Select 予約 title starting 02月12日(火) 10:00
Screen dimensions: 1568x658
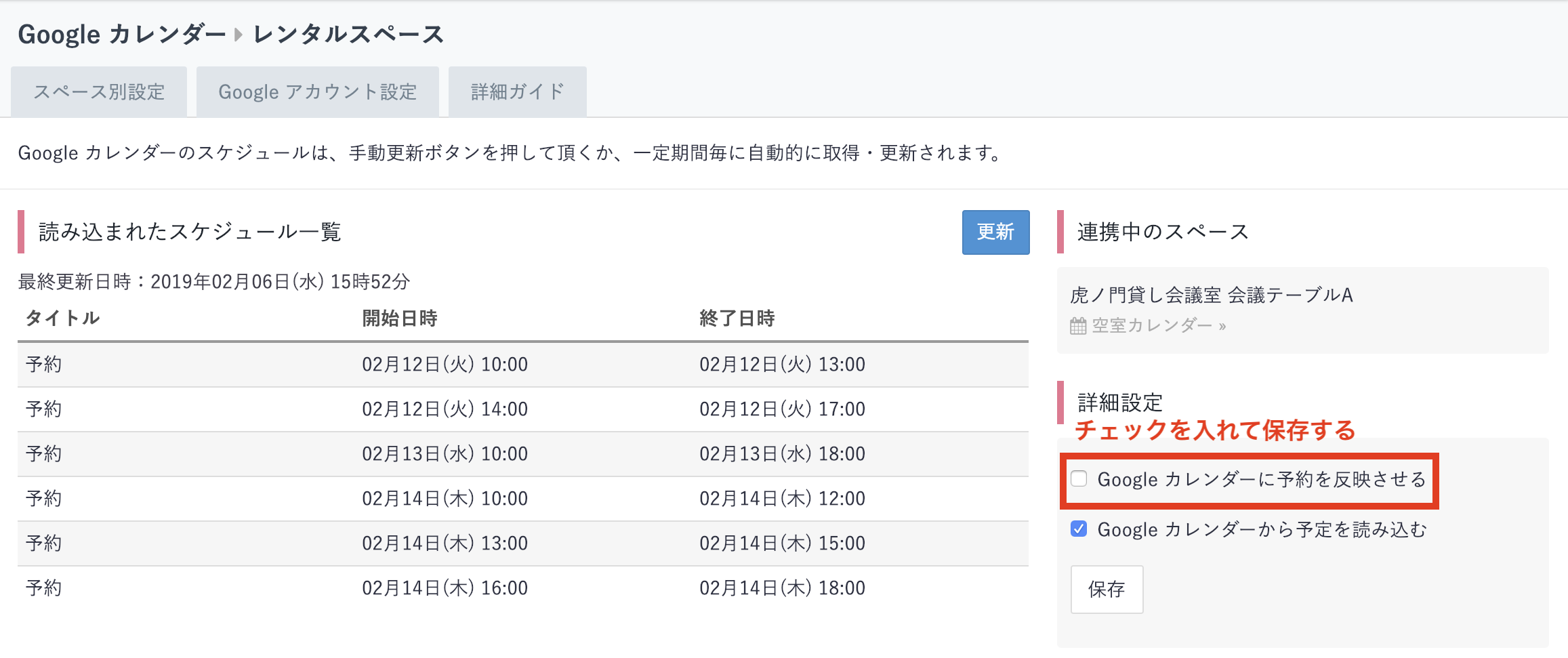coord(44,365)
